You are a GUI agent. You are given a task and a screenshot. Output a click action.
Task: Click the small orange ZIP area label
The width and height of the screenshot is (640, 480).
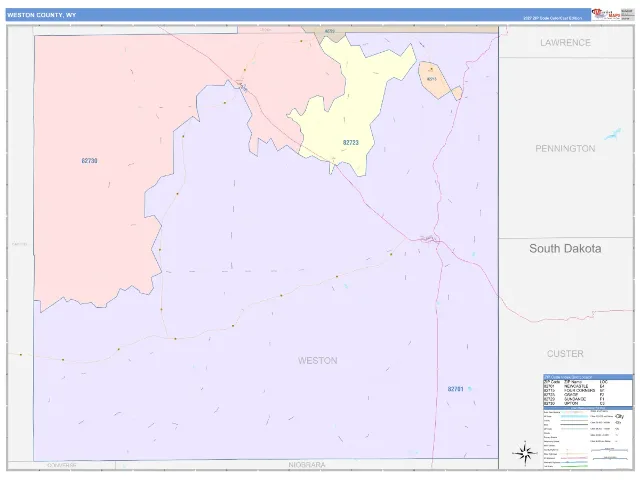point(431,79)
